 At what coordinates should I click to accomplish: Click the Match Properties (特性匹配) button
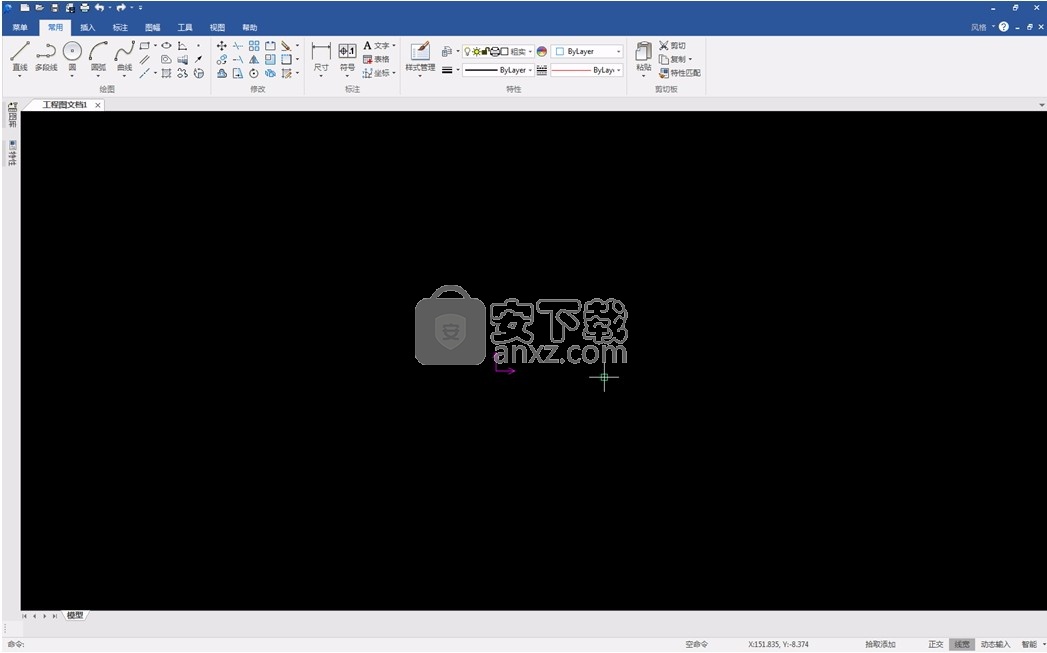pyautogui.click(x=680, y=73)
